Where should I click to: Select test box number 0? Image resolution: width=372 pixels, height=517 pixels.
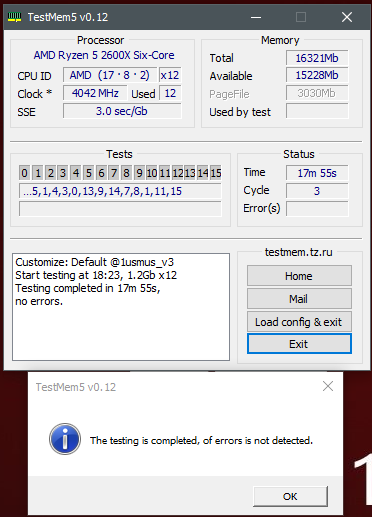click(x=24, y=173)
